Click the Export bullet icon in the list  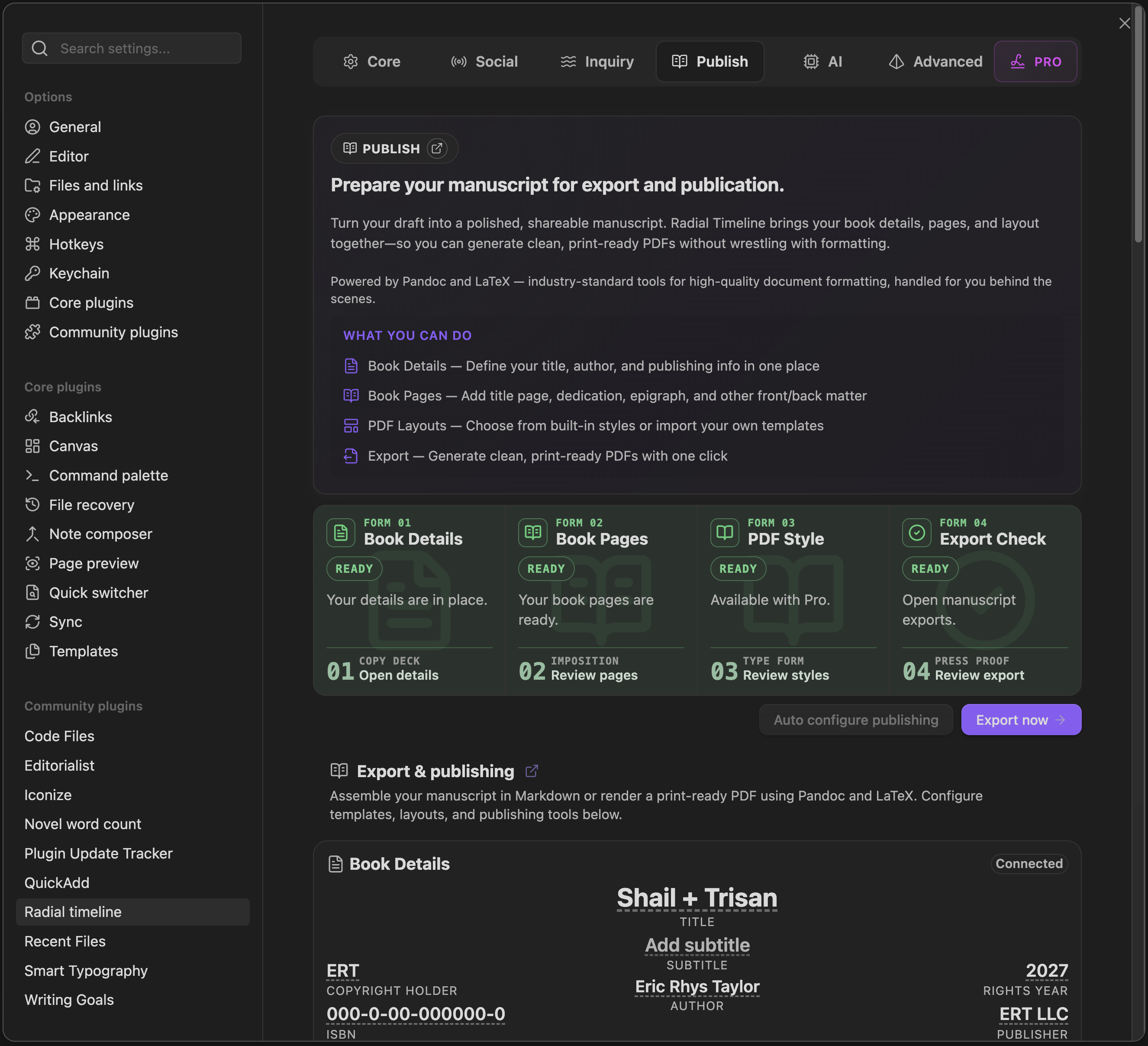pos(351,456)
